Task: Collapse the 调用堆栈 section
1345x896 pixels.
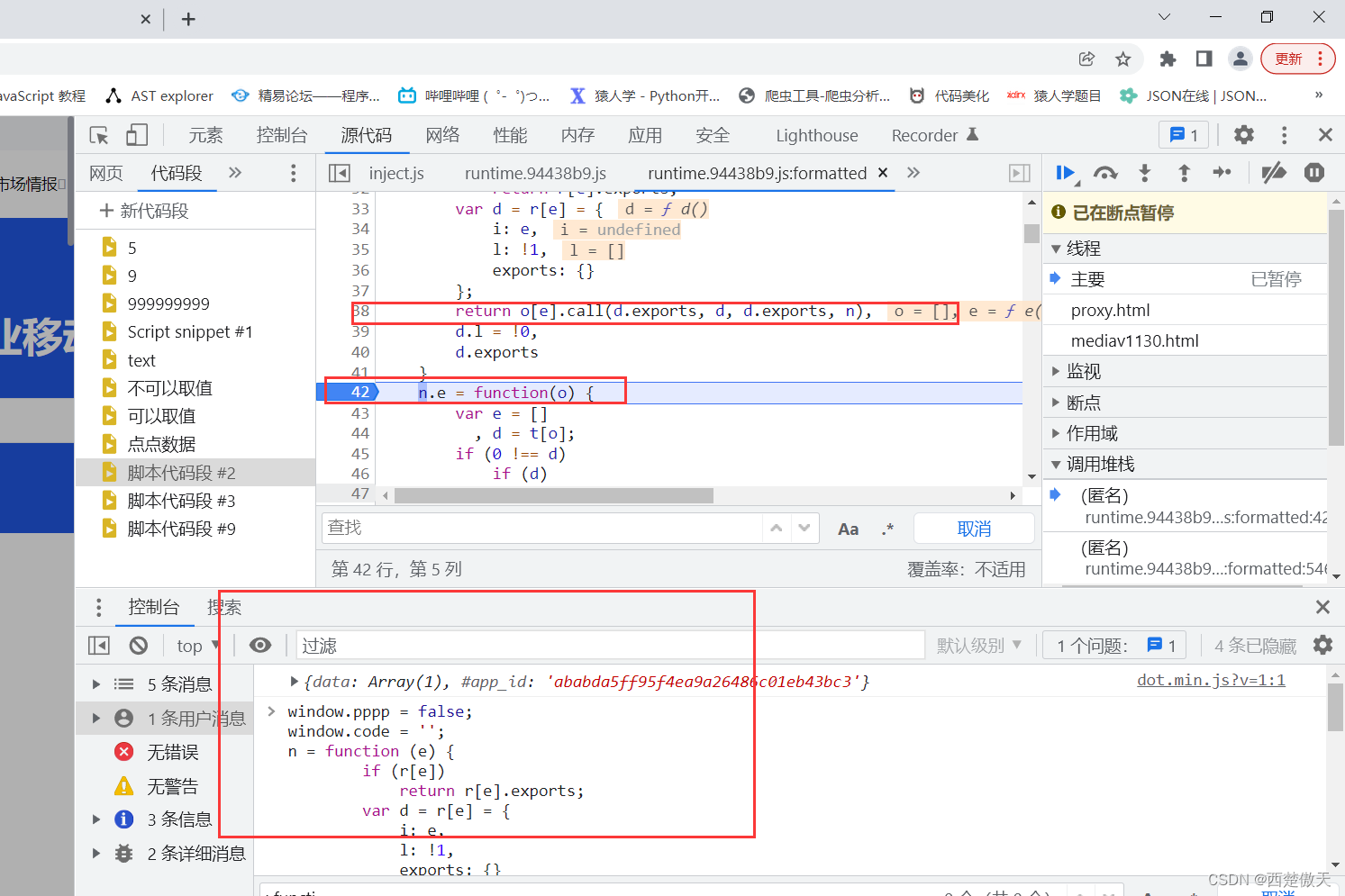Action: (x=1101, y=464)
